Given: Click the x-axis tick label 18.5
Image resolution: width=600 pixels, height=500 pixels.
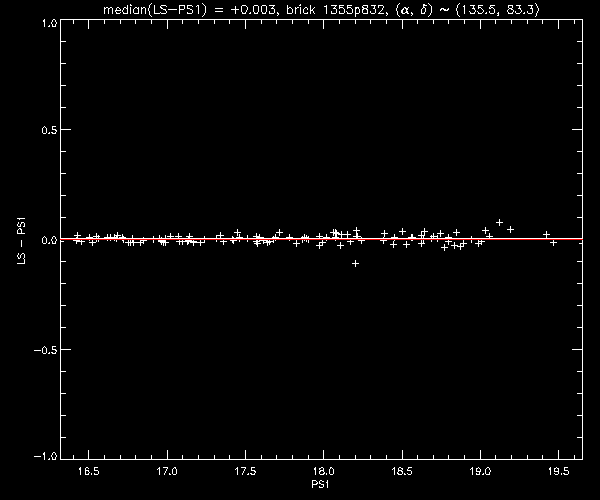Looking at the screenshot, I should click(x=402, y=471).
